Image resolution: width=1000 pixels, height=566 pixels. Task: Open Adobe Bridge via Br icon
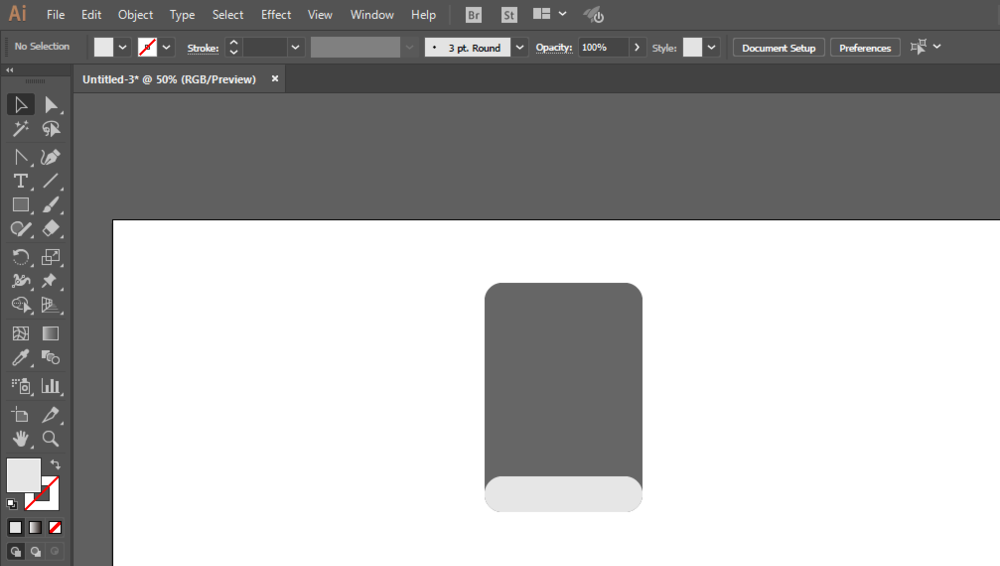point(473,15)
